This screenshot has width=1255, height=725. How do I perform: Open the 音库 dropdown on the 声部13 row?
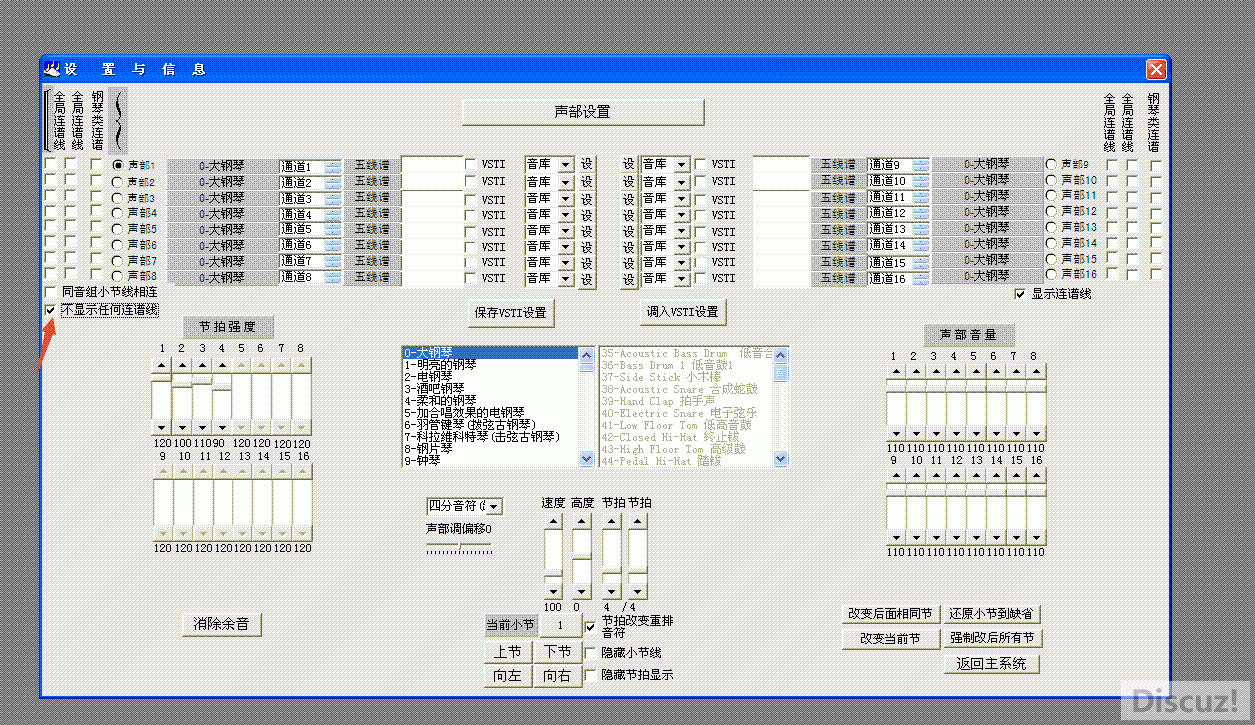(682, 230)
